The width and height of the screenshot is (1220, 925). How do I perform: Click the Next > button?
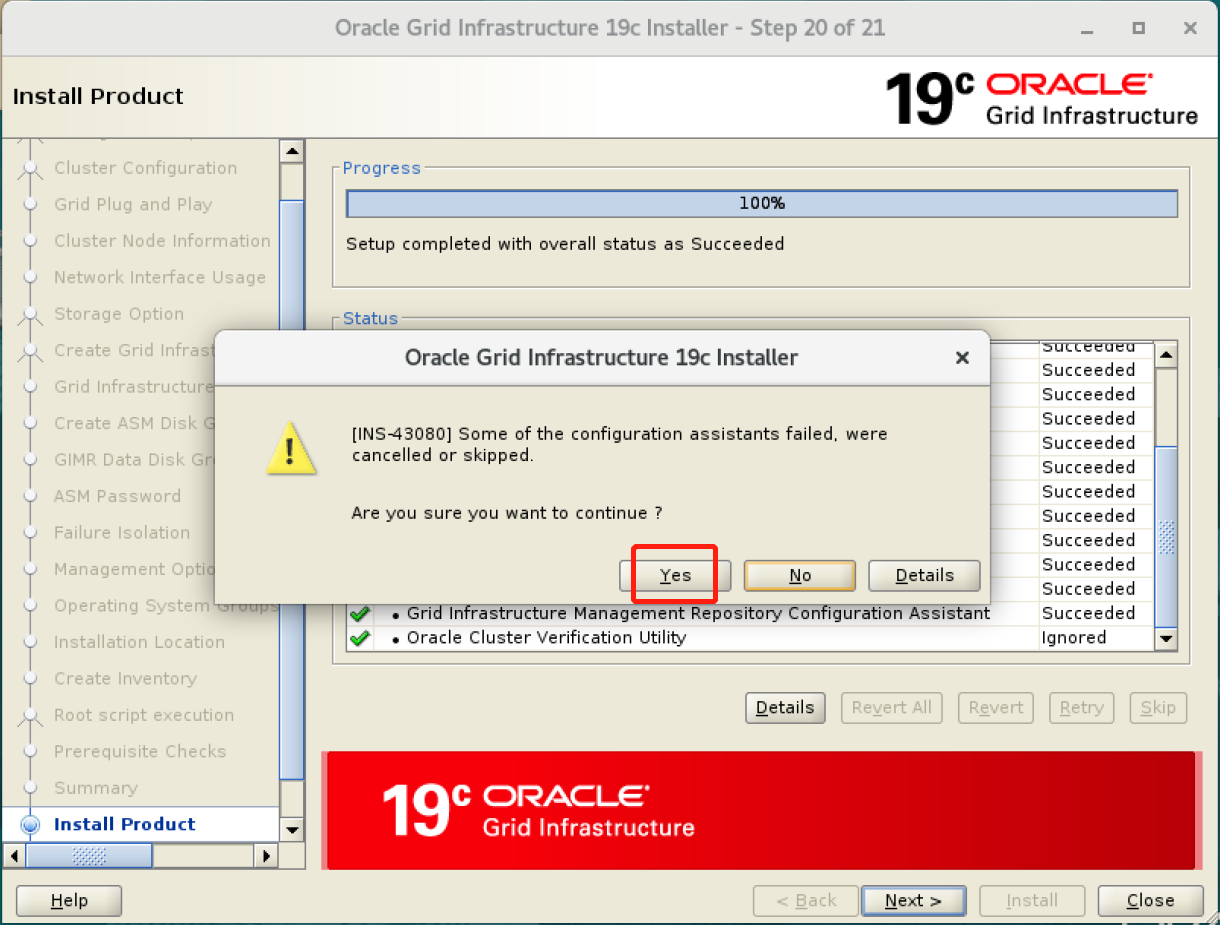click(913, 901)
